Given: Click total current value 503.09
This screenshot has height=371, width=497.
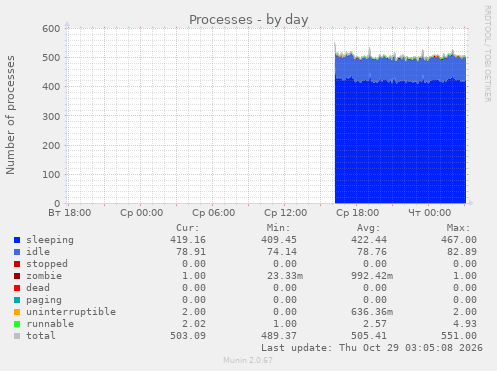Looking at the screenshot, I should pyautogui.click(x=188, y=336).
